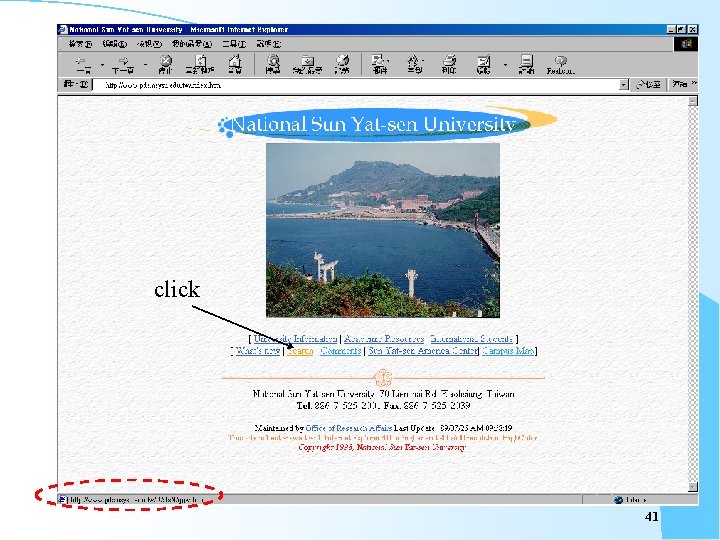
Task: Open the Tools (工具) menu
Action: pos(234,44)
